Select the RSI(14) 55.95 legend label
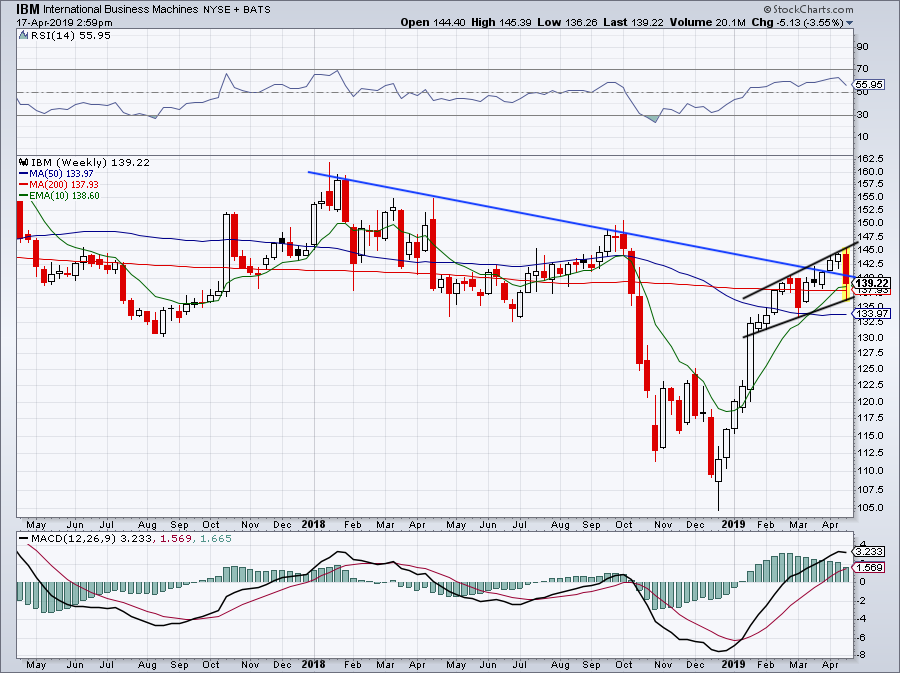Screen dimensions: 900x673 [x=71, y=36]
